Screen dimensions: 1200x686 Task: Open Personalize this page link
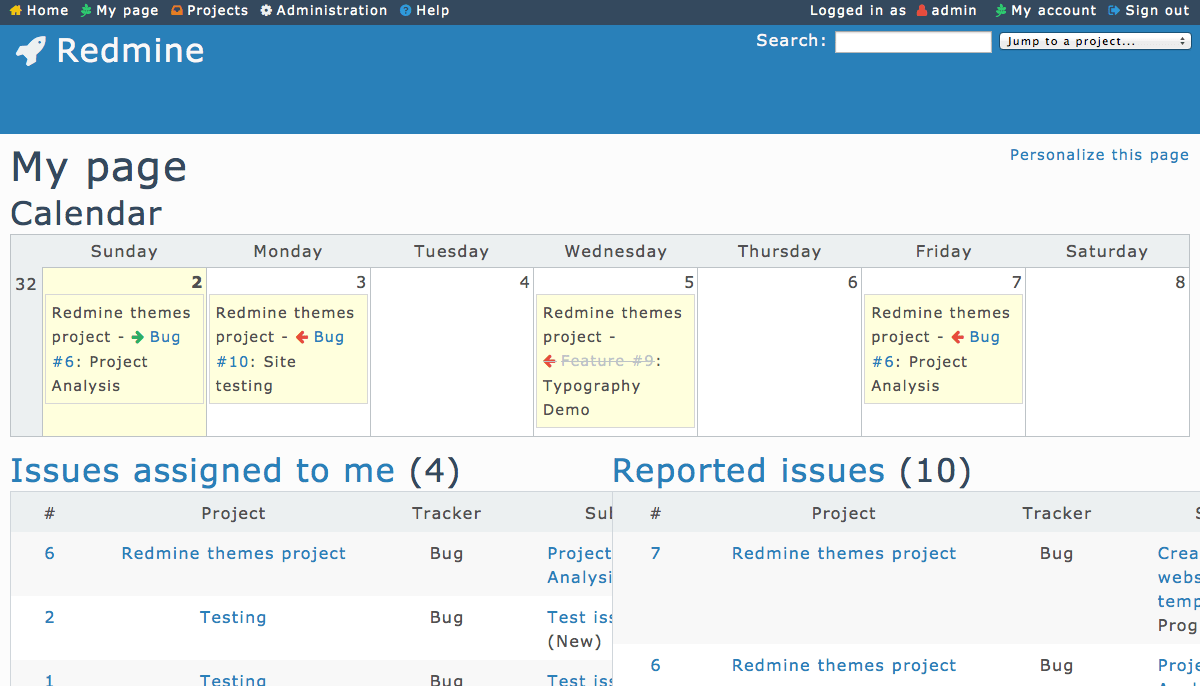[1100, 155]
